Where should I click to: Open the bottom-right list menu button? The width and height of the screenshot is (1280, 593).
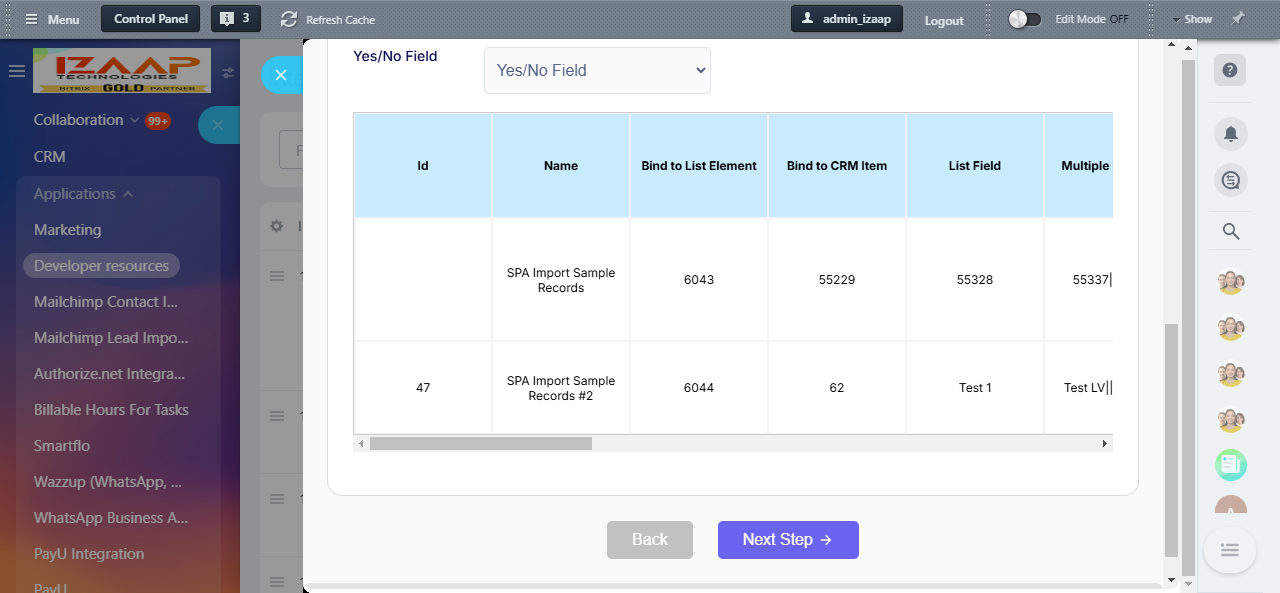pyautogui.click(x=1230, y=549)
